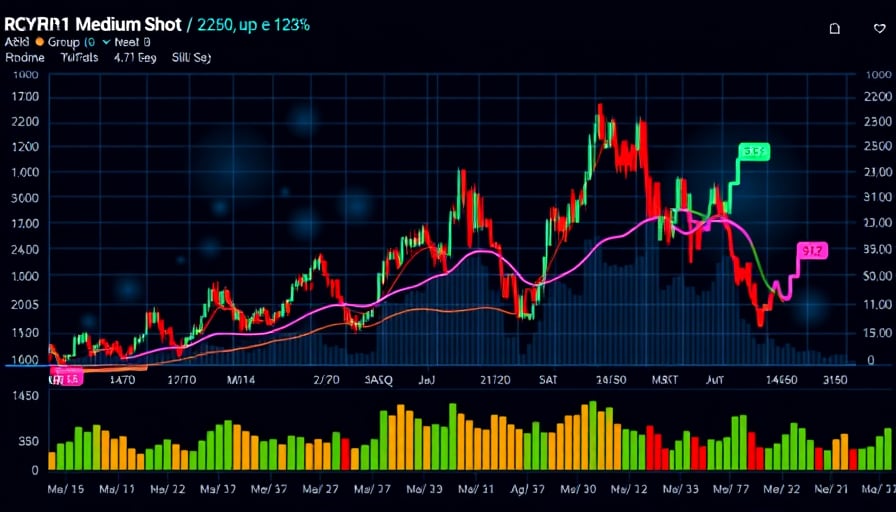Open the 4.71 Eeg tab
Viewport: 896px width, 512px height.
coord(135,58)
